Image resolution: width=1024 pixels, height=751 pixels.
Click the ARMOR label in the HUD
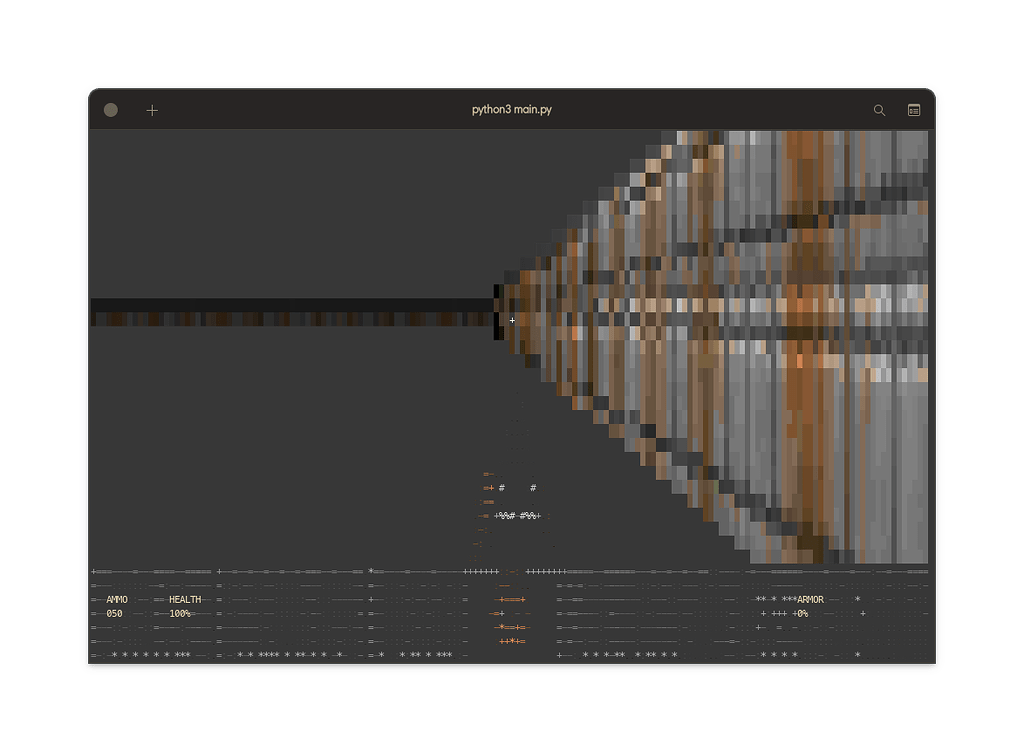coord(810,599)
